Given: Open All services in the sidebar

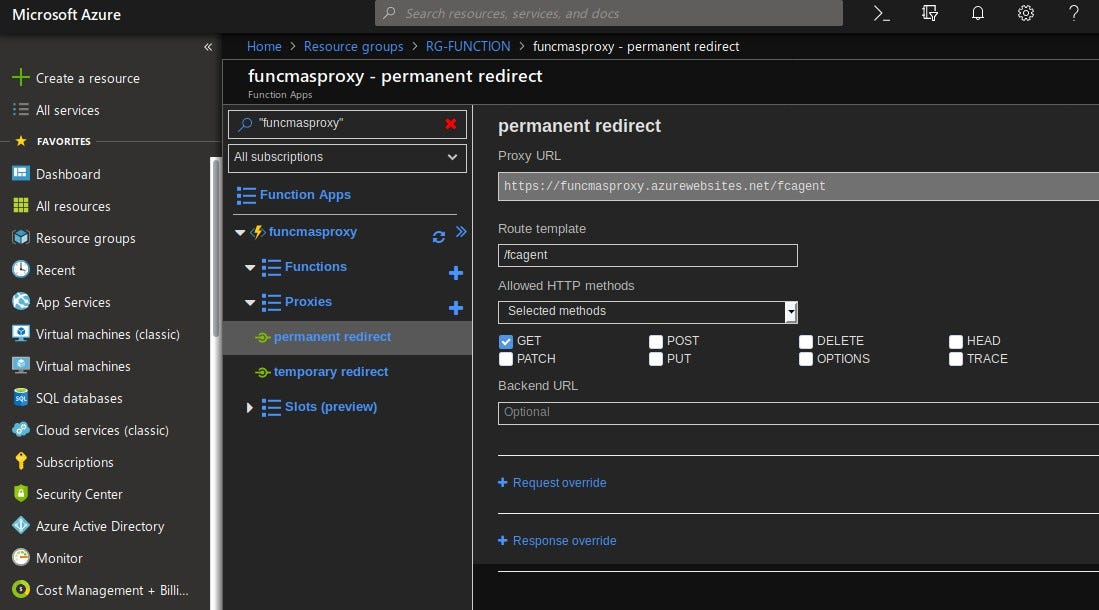Looking at the screenshot, I should click(67, 110).
